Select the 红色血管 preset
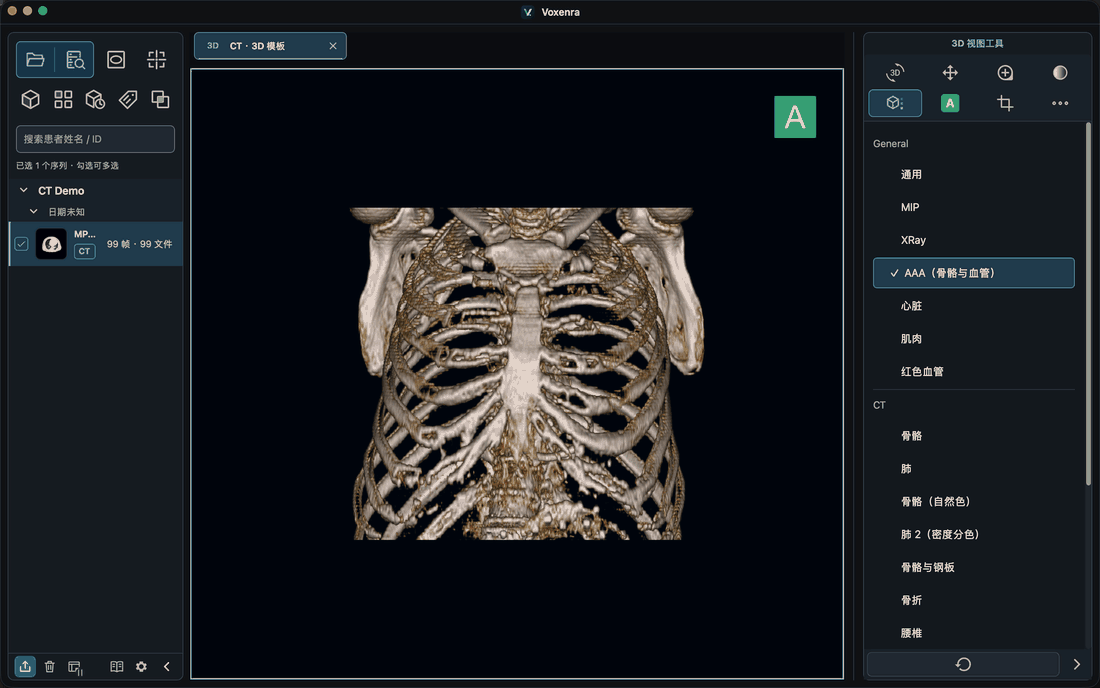 click(x=974, y=372)
